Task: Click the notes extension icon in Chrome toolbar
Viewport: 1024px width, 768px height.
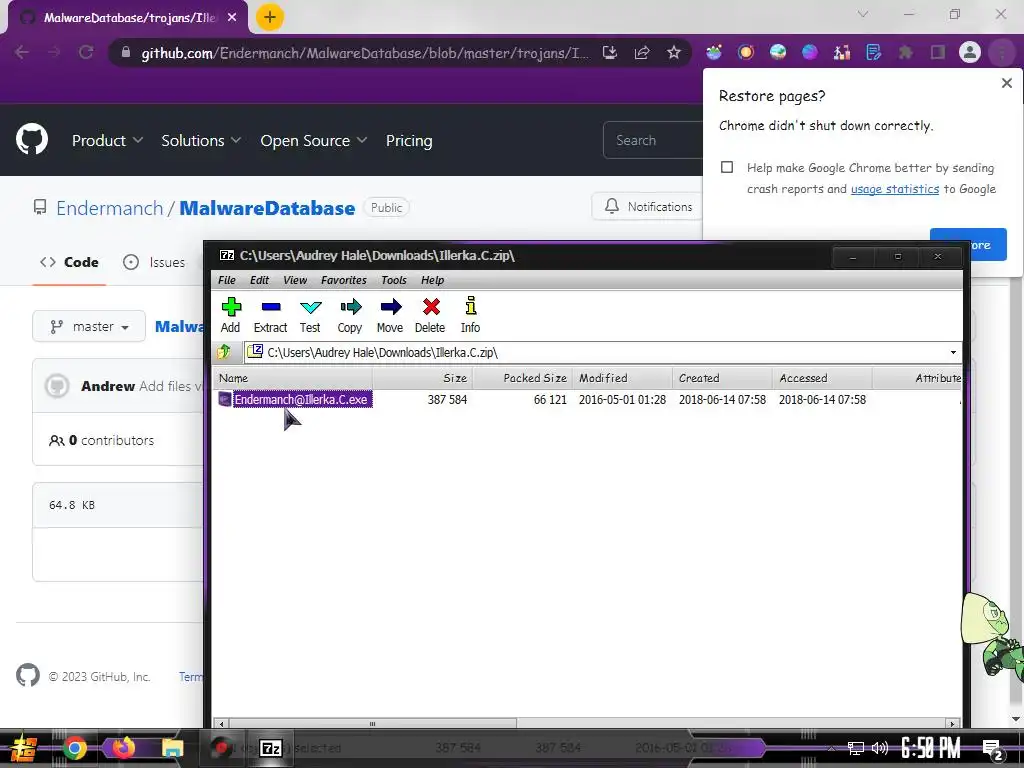Action: click(874, 52)
